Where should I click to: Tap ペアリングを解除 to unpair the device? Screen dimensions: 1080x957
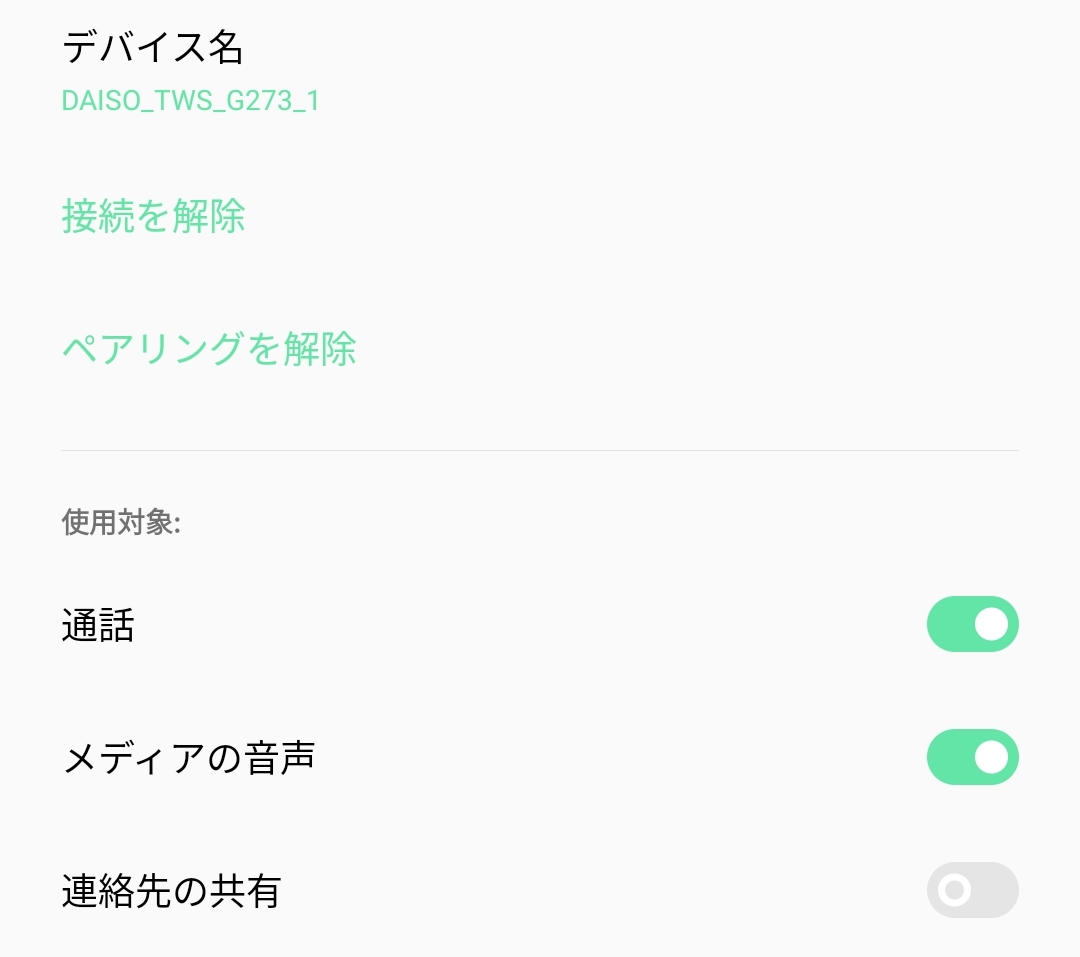(x=209, y=349)
